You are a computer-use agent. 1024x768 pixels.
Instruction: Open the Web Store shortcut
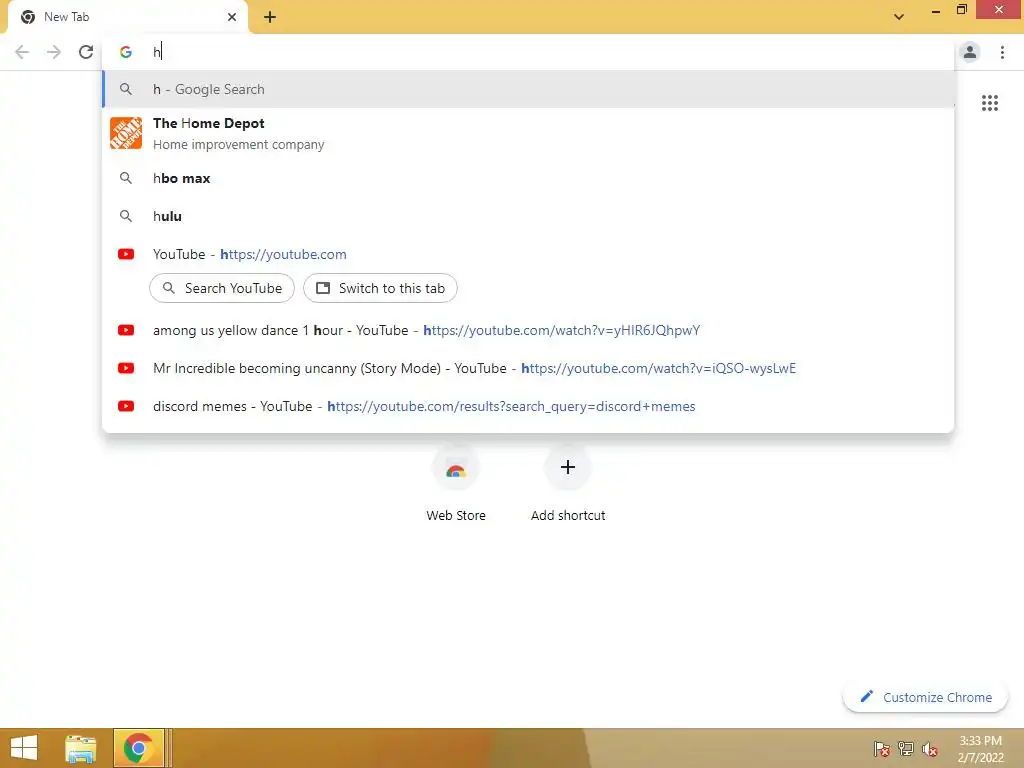click(456, 484)
